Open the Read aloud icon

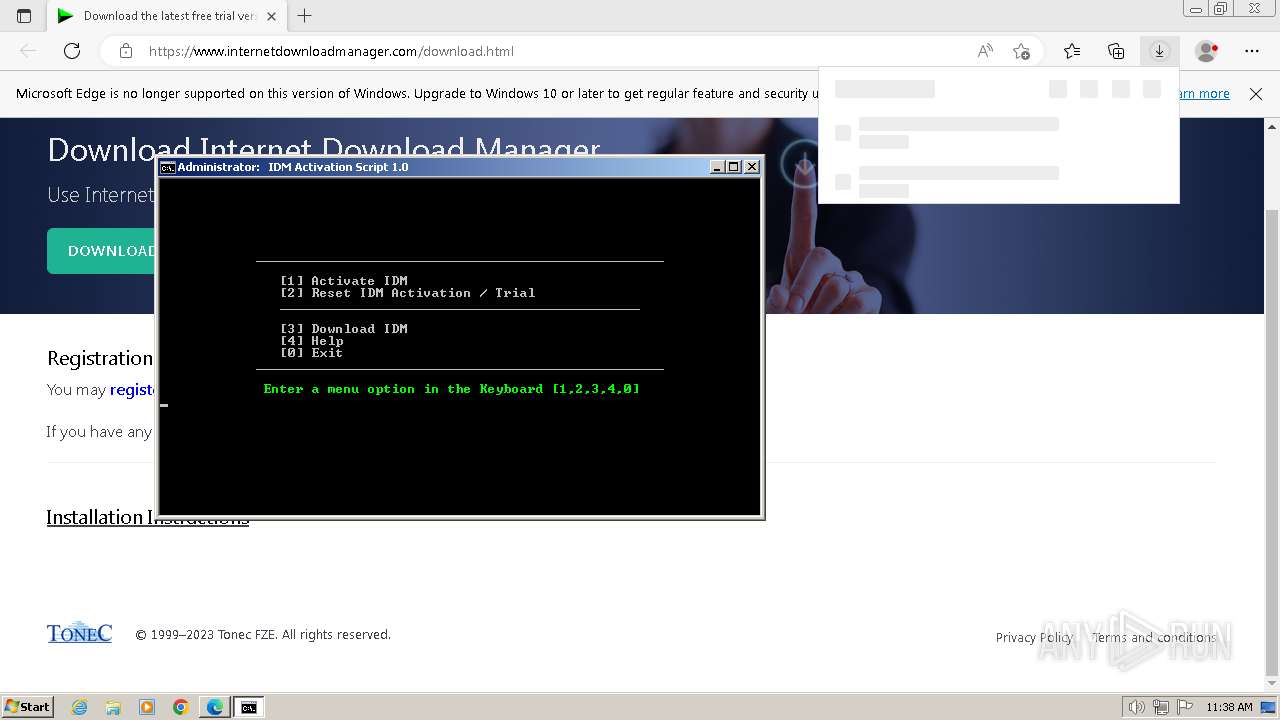[985, 51]
